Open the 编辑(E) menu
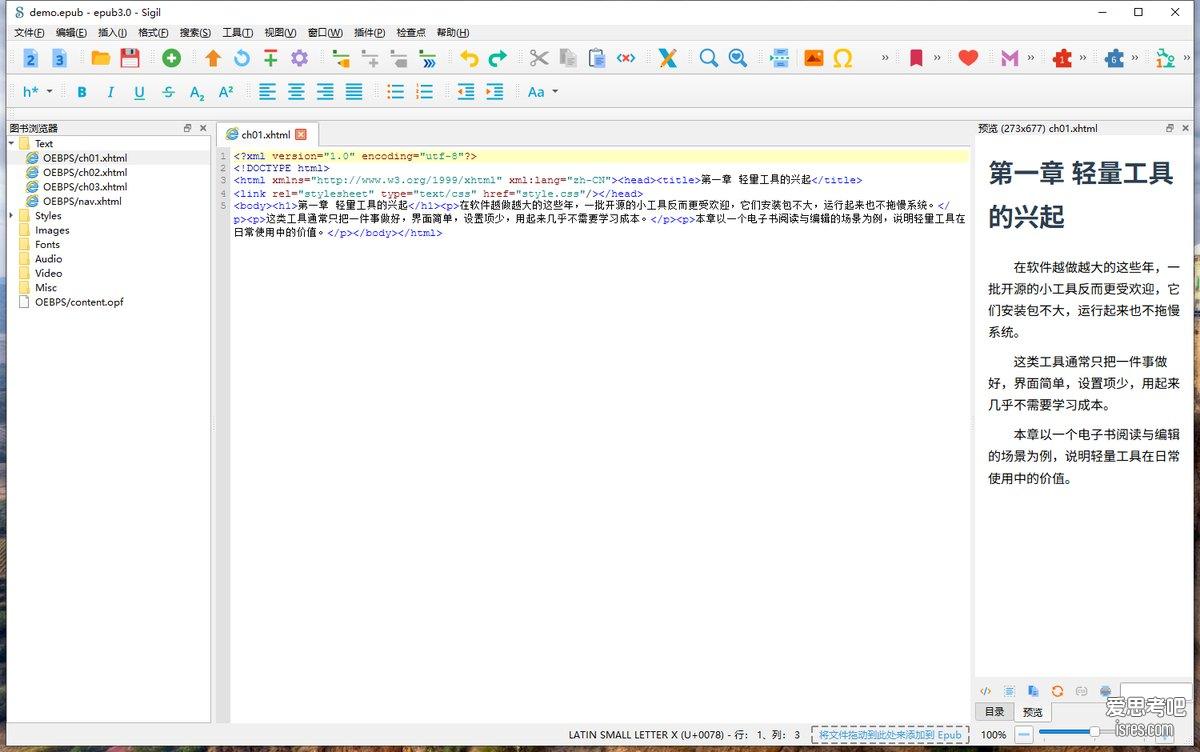 (71, 33)
